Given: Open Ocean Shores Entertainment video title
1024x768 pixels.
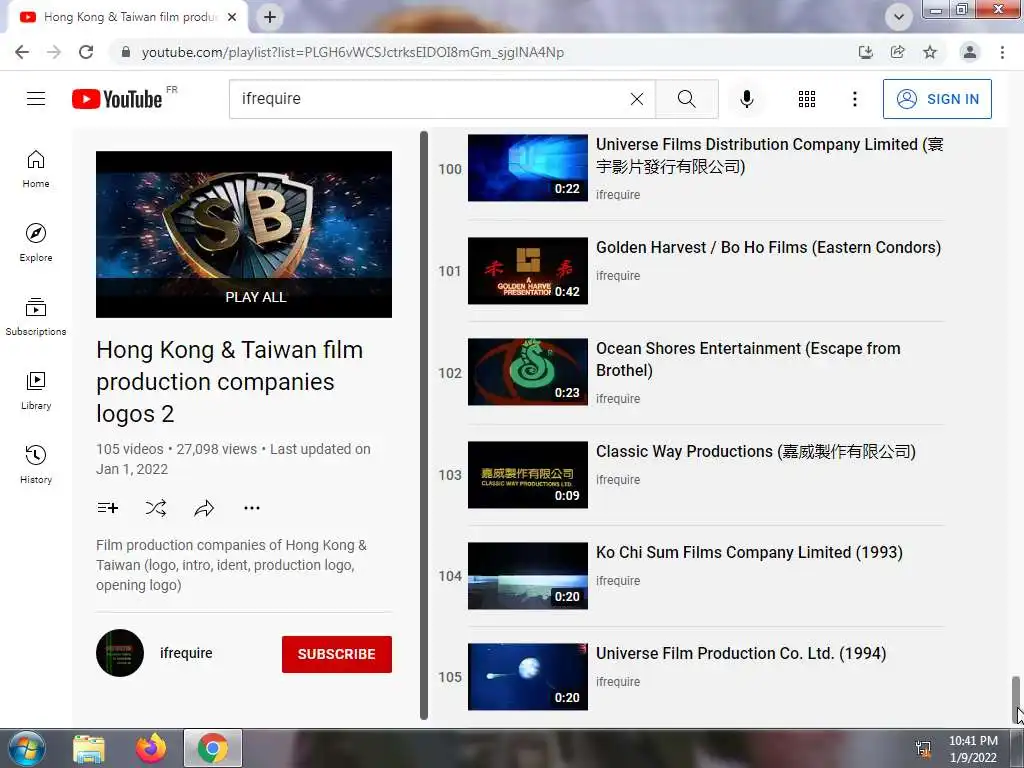Looking at the screenshot, I should [748, 359].
